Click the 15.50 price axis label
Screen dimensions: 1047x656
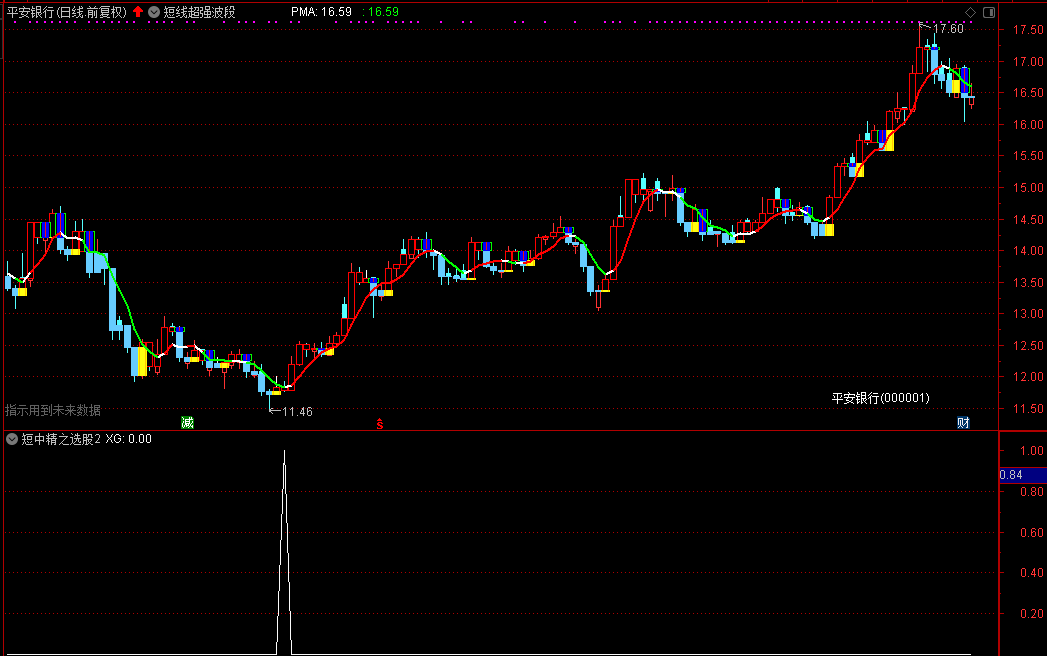click(1028, 156)
